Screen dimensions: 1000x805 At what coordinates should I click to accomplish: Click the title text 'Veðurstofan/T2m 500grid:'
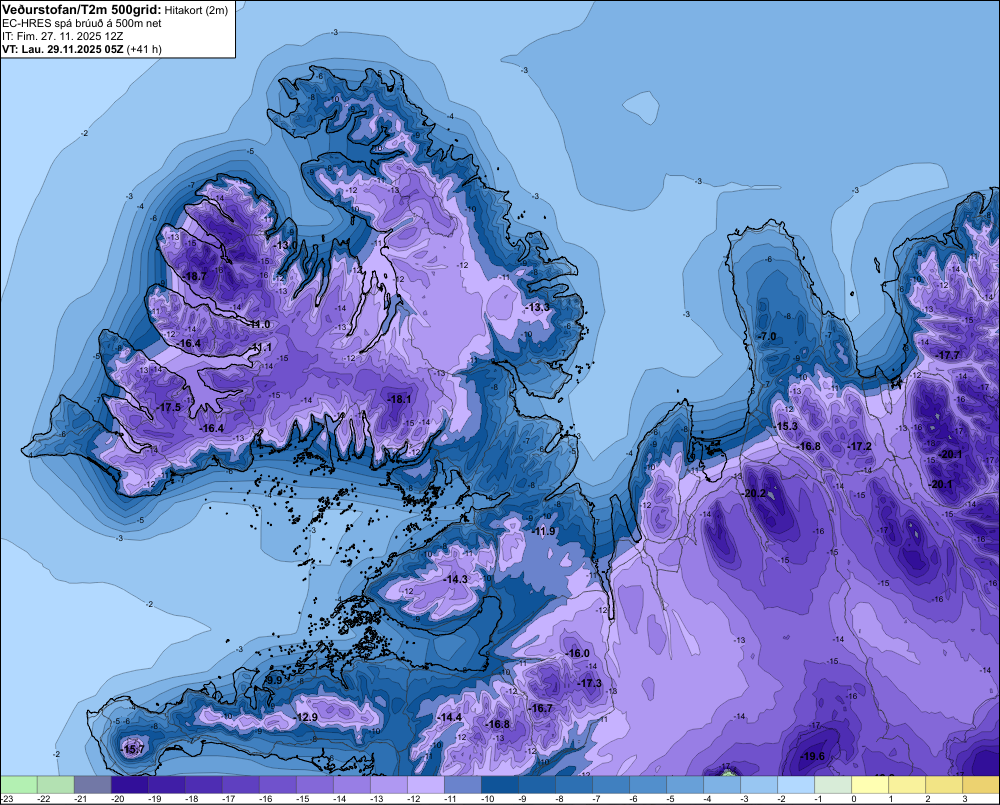[82, 10]
